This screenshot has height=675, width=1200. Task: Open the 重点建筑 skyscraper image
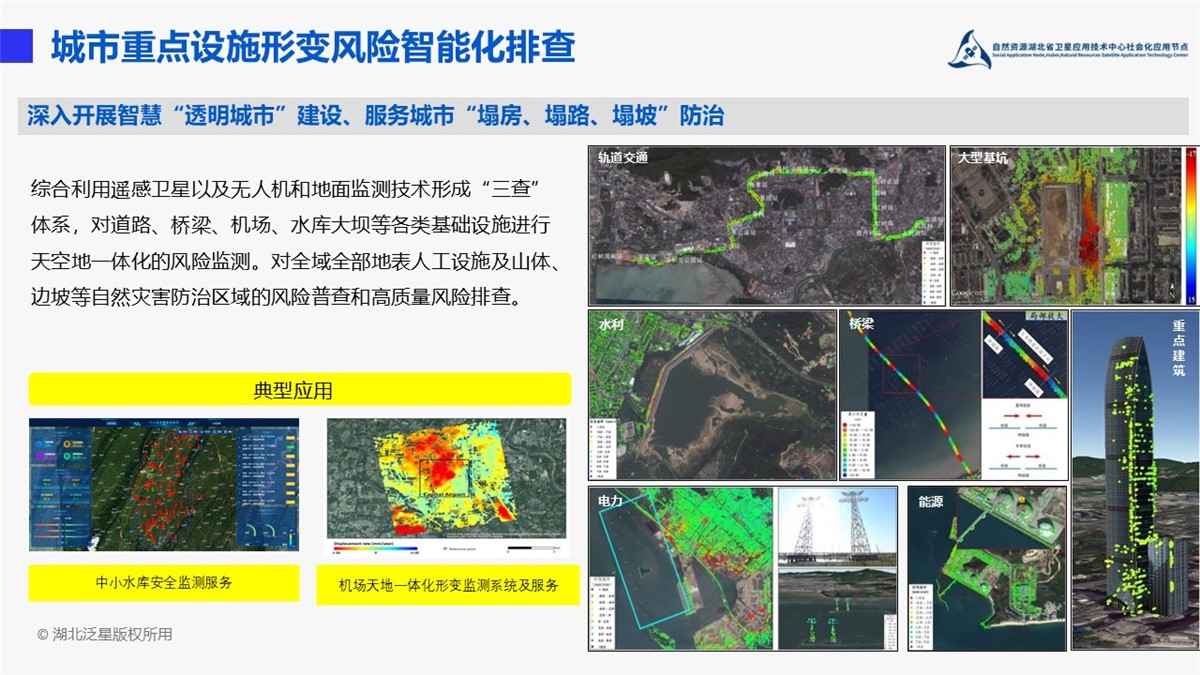click(x=1135, y=480)
